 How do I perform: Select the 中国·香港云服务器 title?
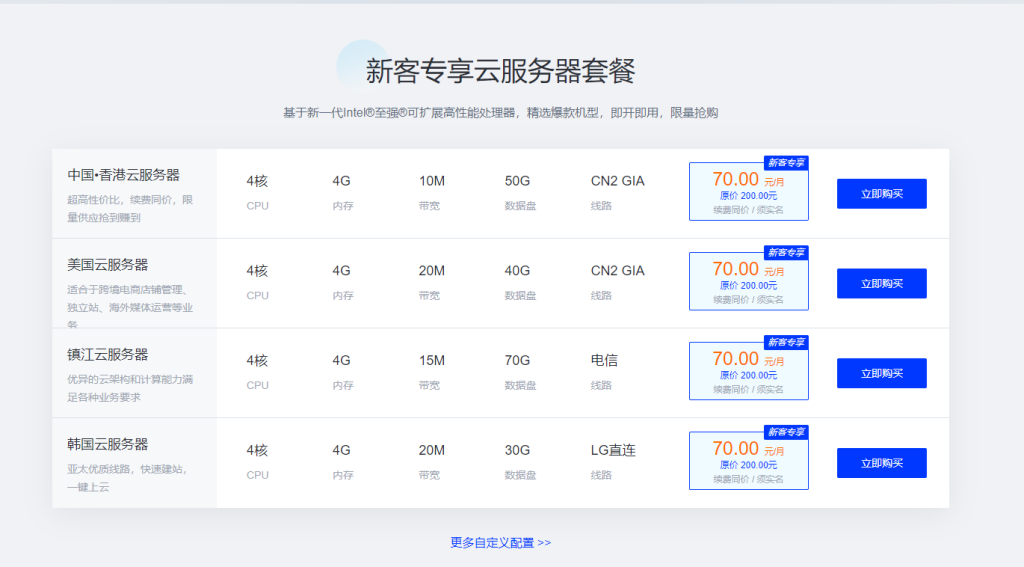coord(124,175)
